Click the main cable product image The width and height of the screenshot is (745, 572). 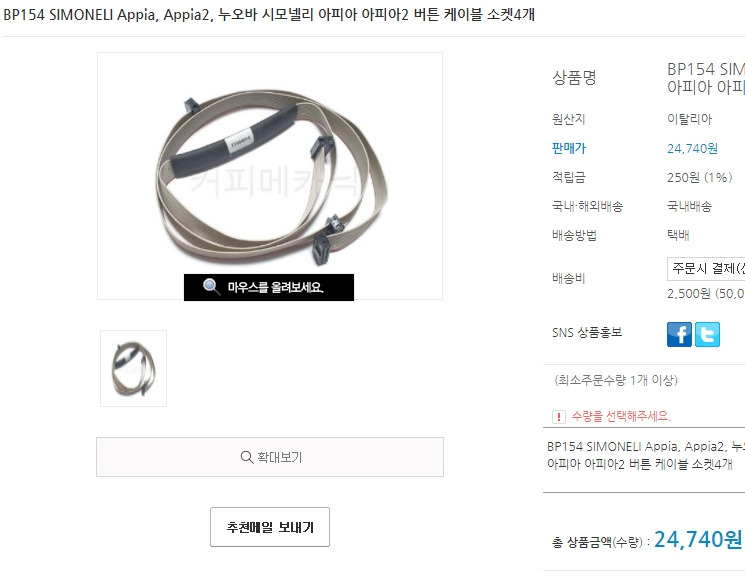point(270,176)
